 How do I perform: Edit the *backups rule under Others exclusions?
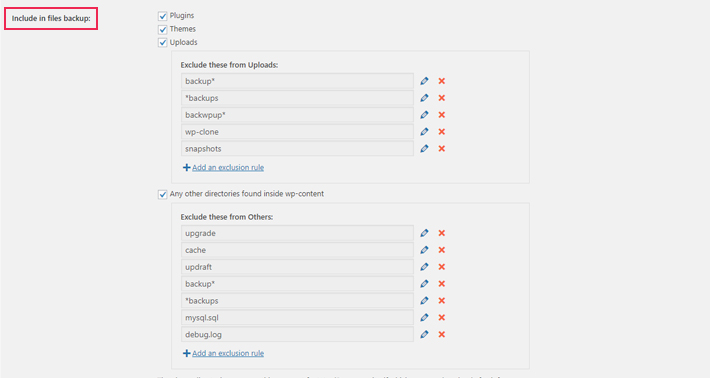pos(424,301)
